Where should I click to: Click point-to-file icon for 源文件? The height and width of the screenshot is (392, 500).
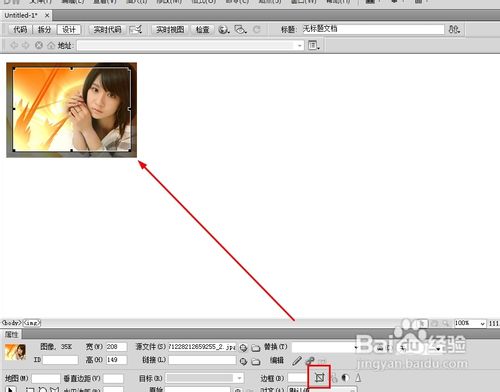click(x=243, y=348)
